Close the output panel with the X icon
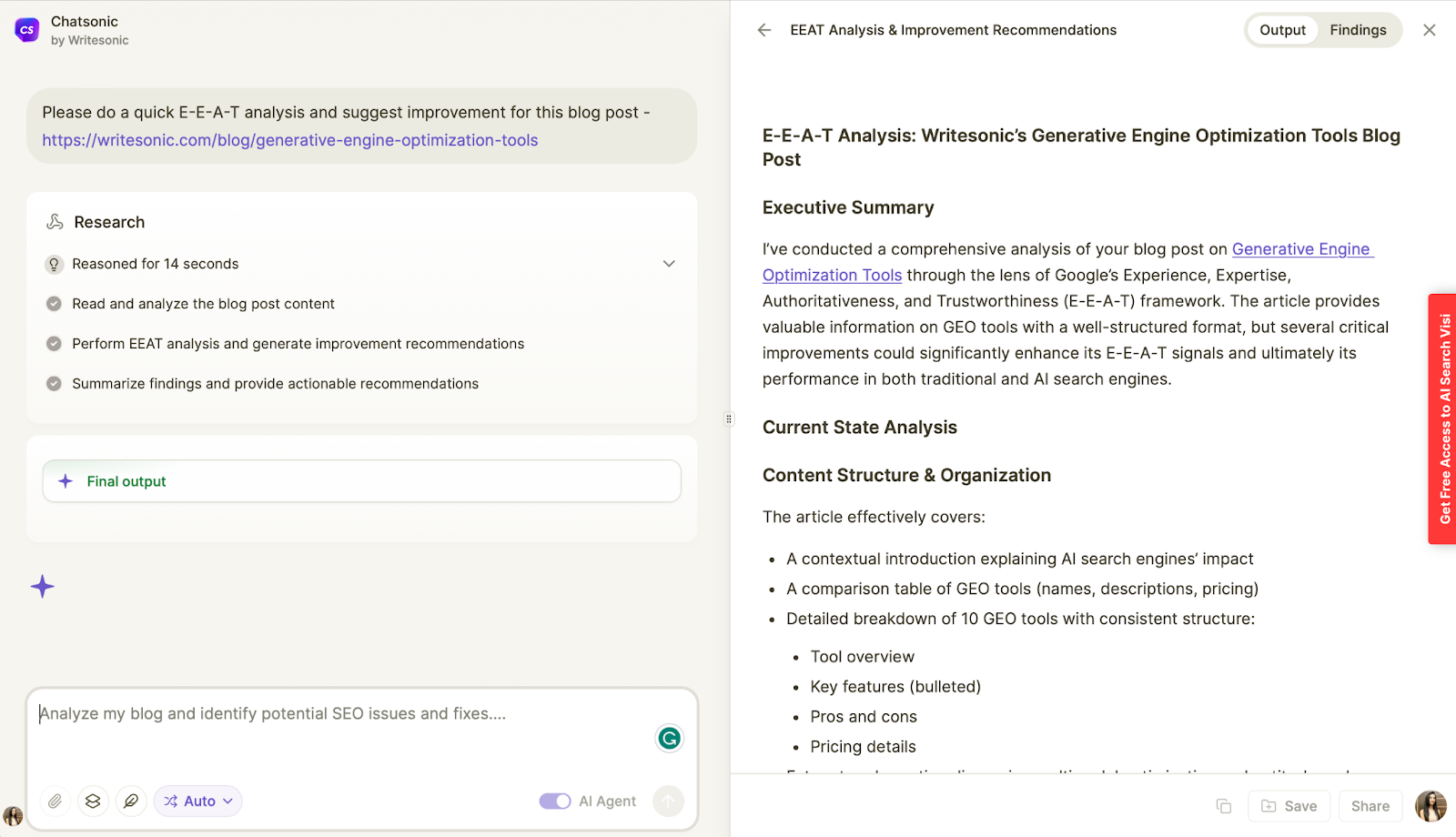 (x=1430, y=30)
